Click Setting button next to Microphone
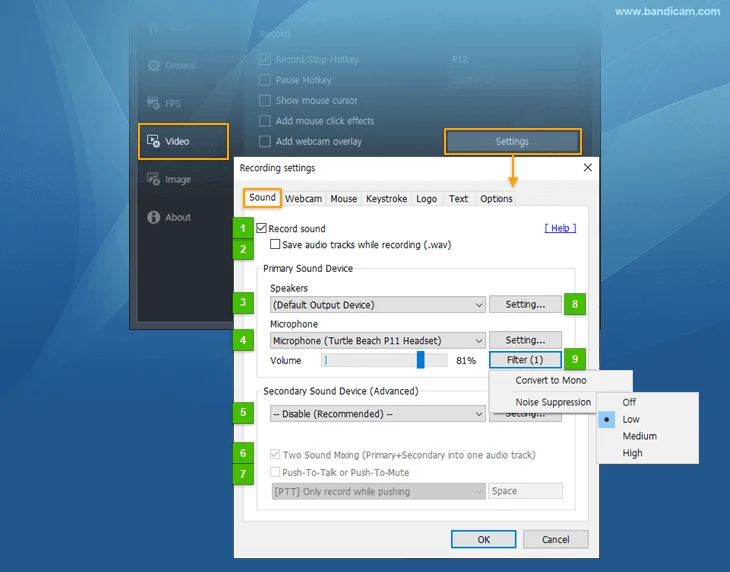The image size is (730, 572). tap(525, 340)
